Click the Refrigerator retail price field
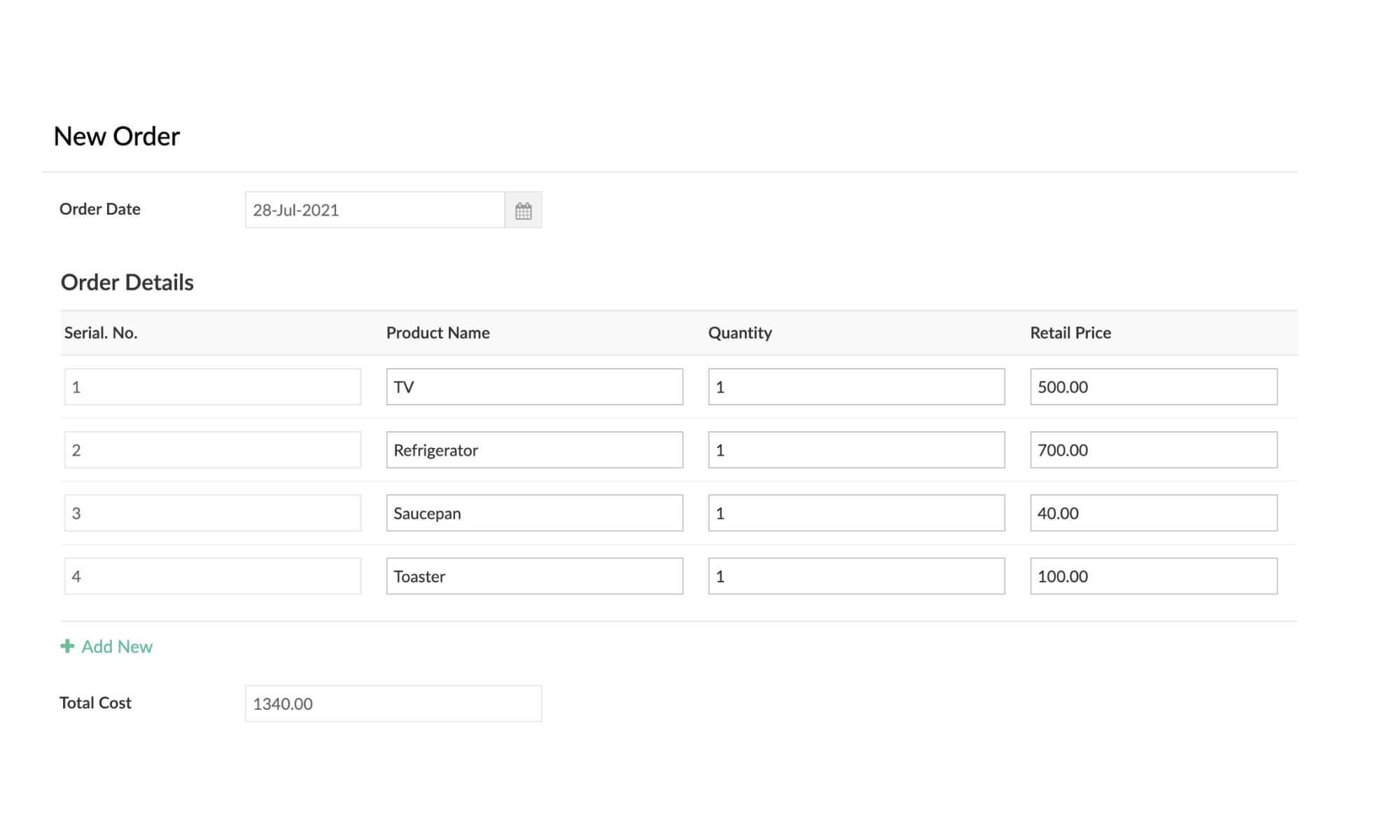The height and width of the screenshot is (840, 1400). click(x=1155, y=450)
